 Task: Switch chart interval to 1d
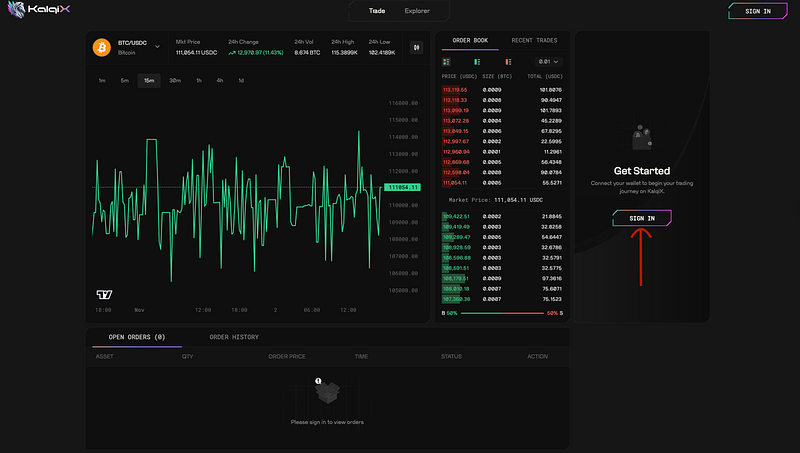pos(240,80)
